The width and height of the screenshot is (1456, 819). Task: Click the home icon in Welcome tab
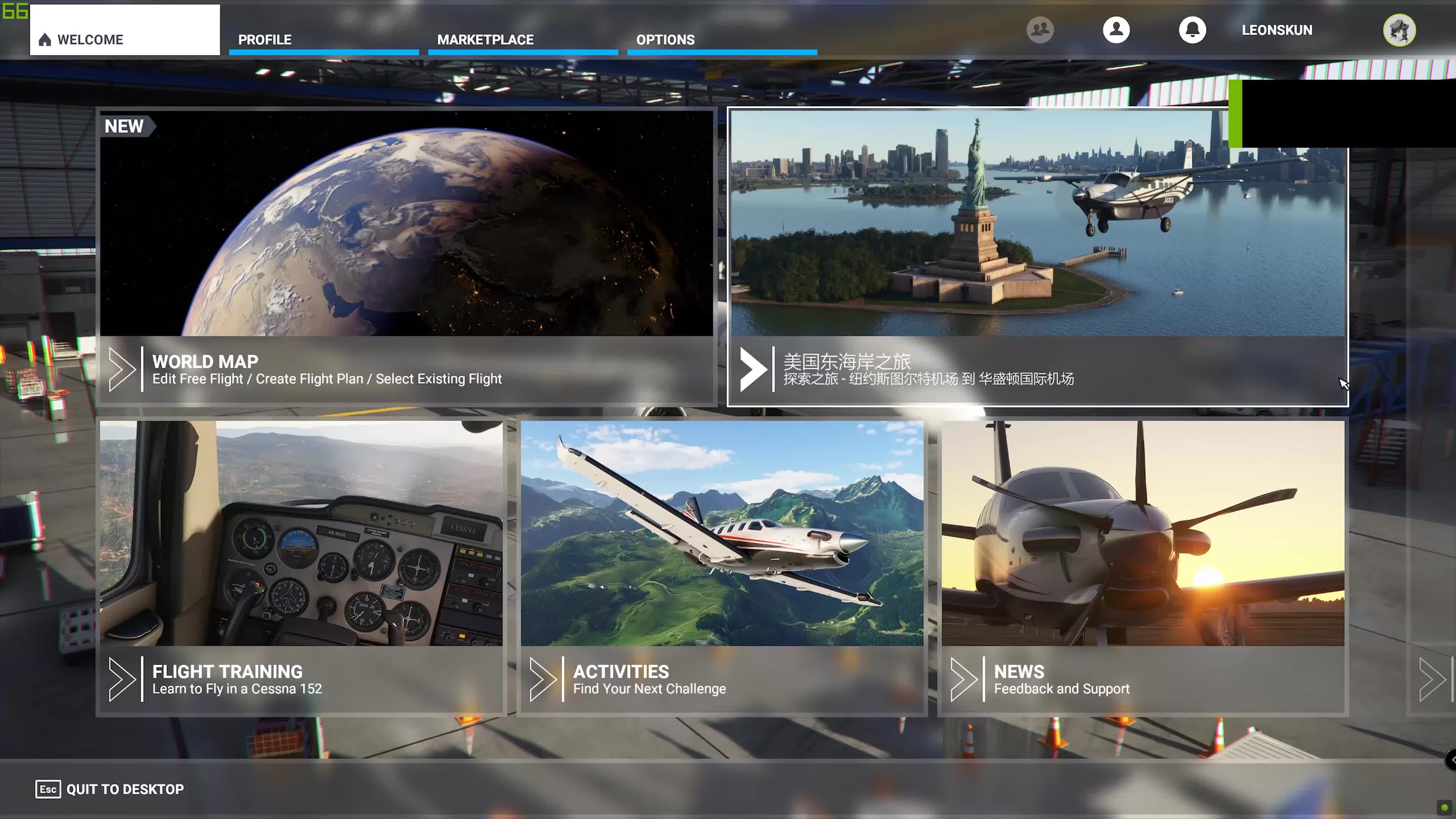(45, 39)
